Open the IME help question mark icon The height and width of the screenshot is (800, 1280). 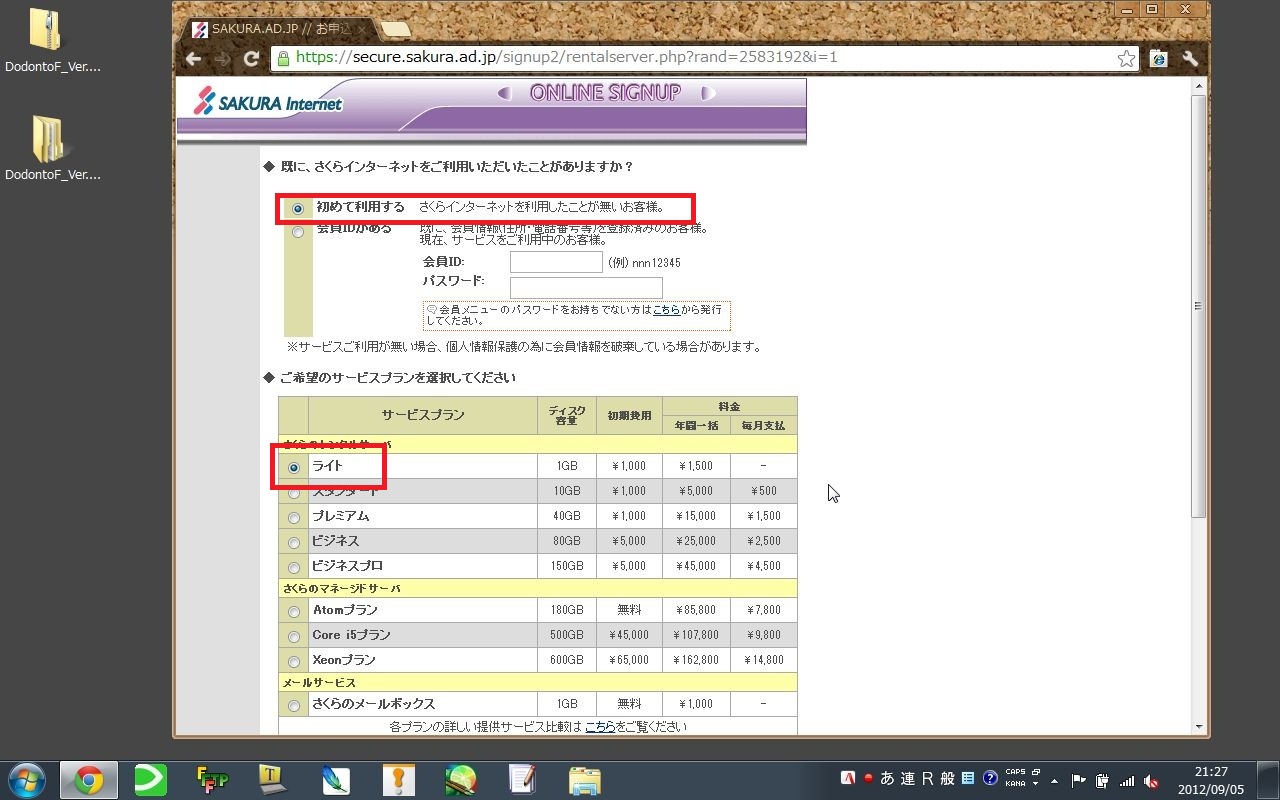(x=990, y=779)
